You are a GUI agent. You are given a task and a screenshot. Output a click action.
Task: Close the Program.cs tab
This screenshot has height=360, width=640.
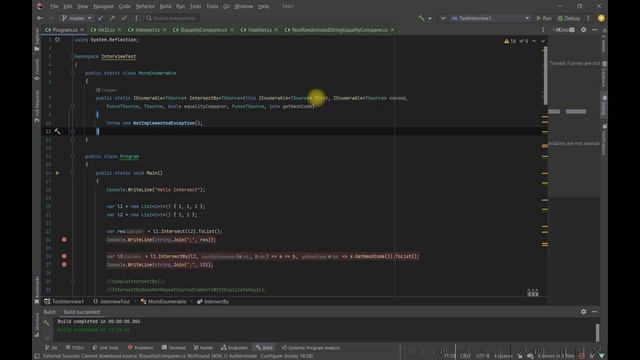coord(82,30)
